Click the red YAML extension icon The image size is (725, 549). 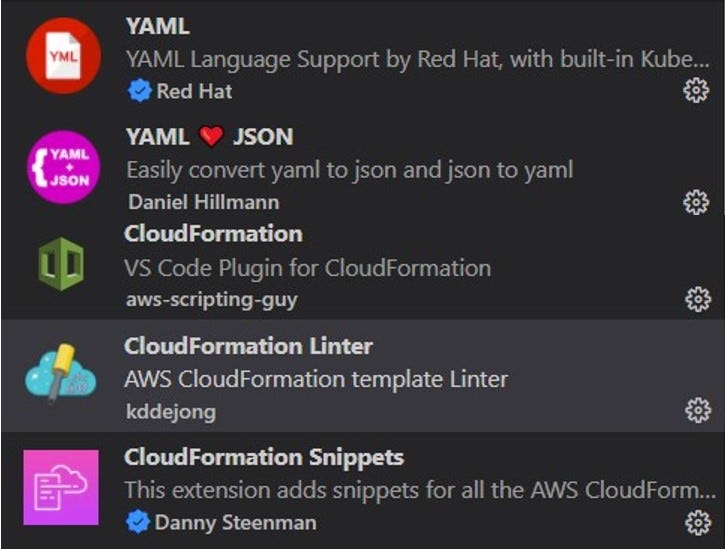(x=63, y=56)
